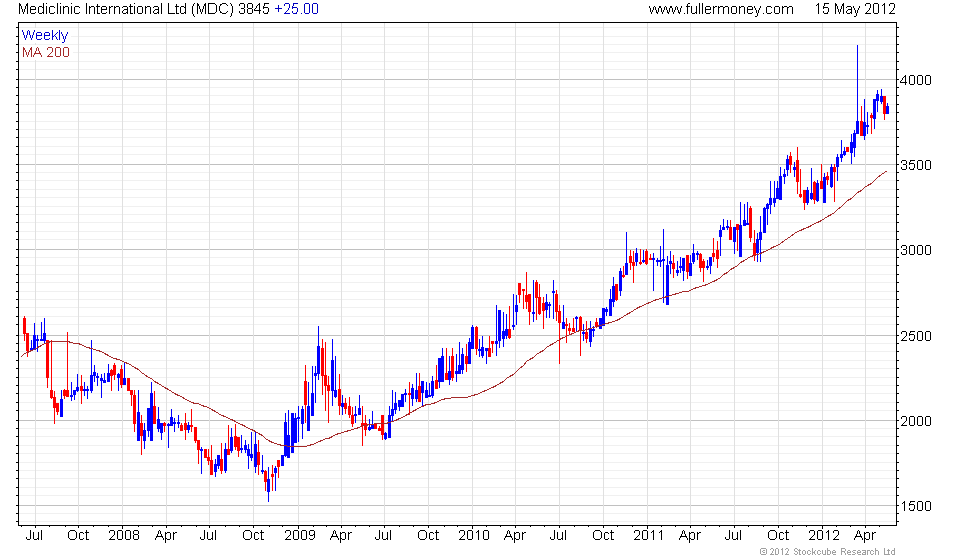Click the 3500 price axis label
The width and height of the screenshot is (980, 560).
click(x=916, y=165)
